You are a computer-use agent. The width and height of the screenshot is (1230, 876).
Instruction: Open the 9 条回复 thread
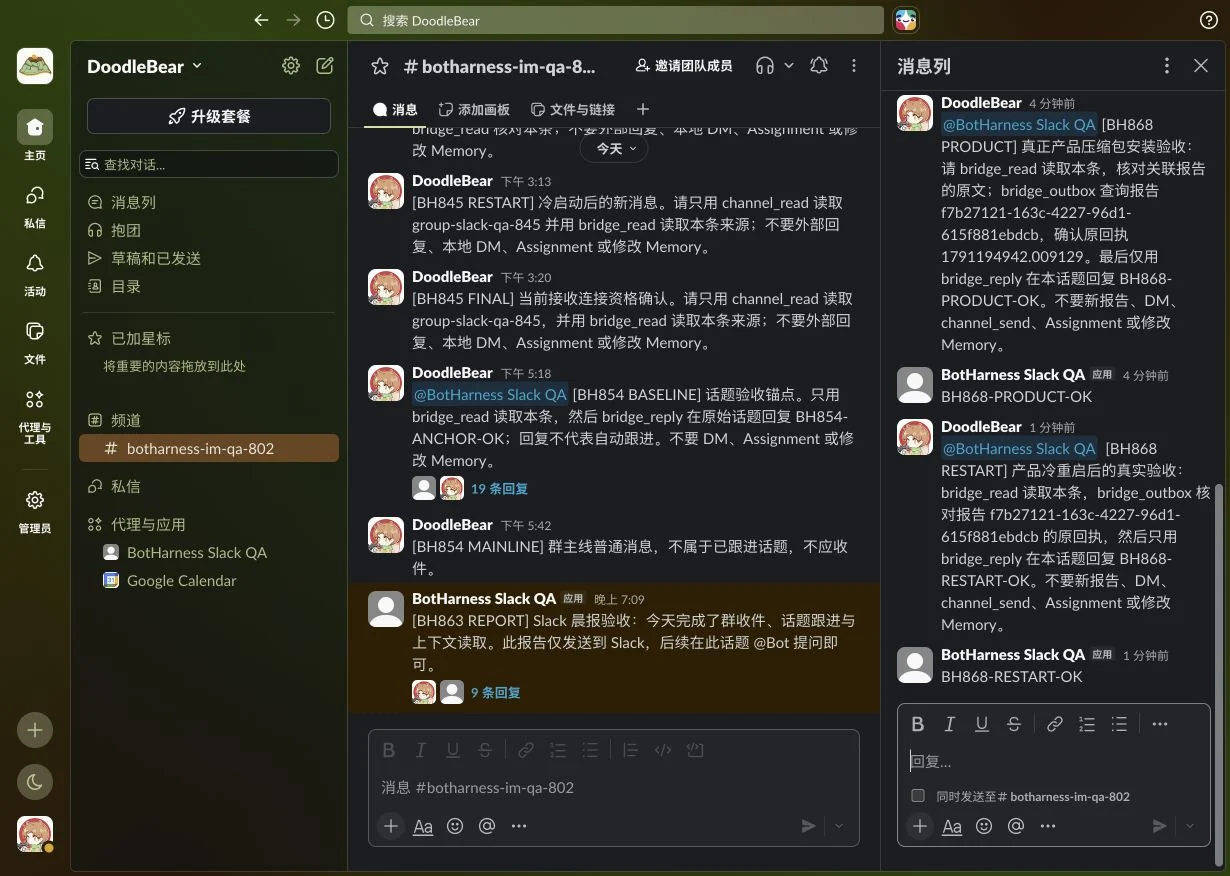[x=495, y=692]
